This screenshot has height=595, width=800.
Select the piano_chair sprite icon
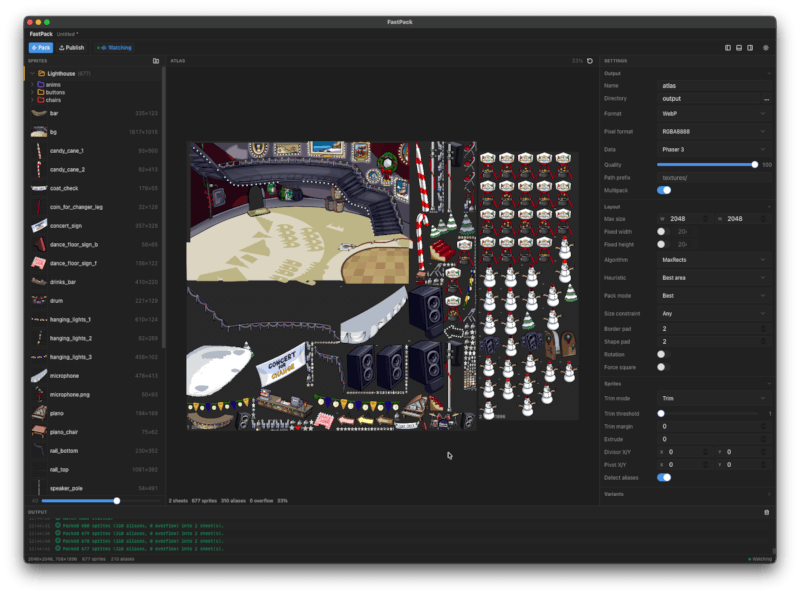(x=39, y=432)
